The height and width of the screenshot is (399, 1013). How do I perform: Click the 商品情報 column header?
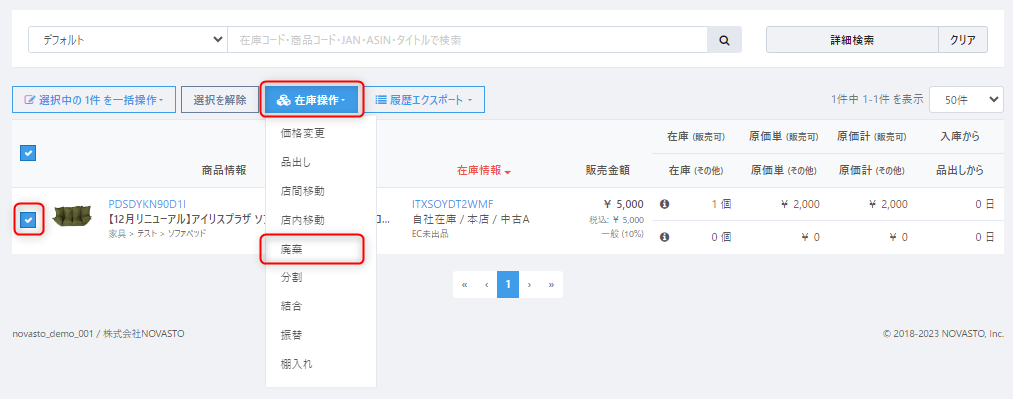click(x=224, y=170)
